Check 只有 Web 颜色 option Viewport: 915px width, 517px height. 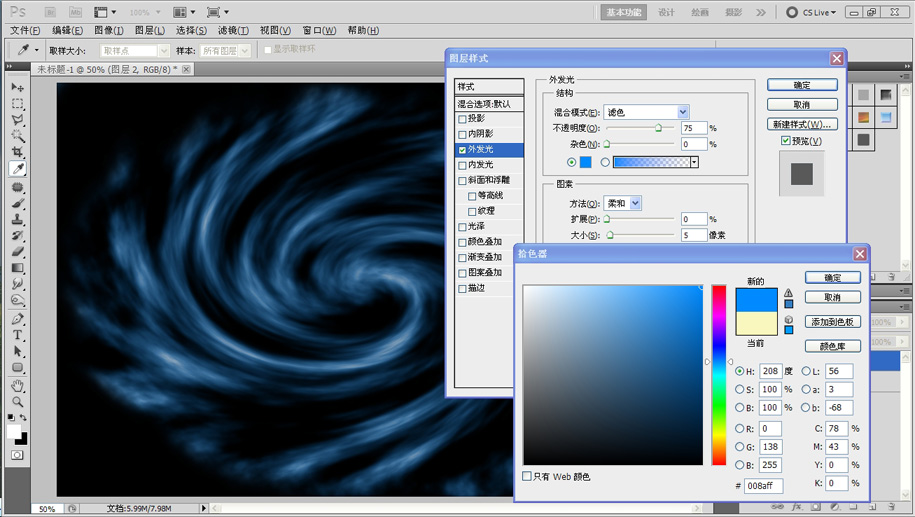tap(526, 476)
